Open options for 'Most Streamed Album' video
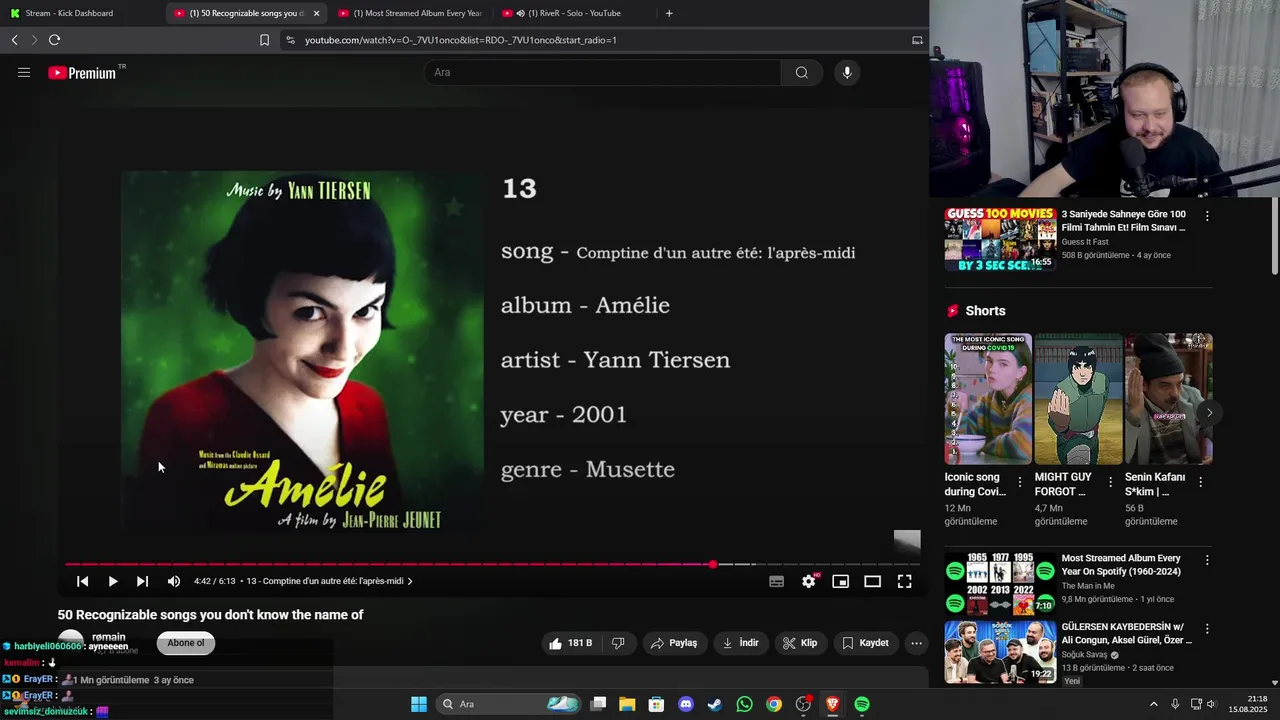1280x720 pixels. coord(1207,560)
